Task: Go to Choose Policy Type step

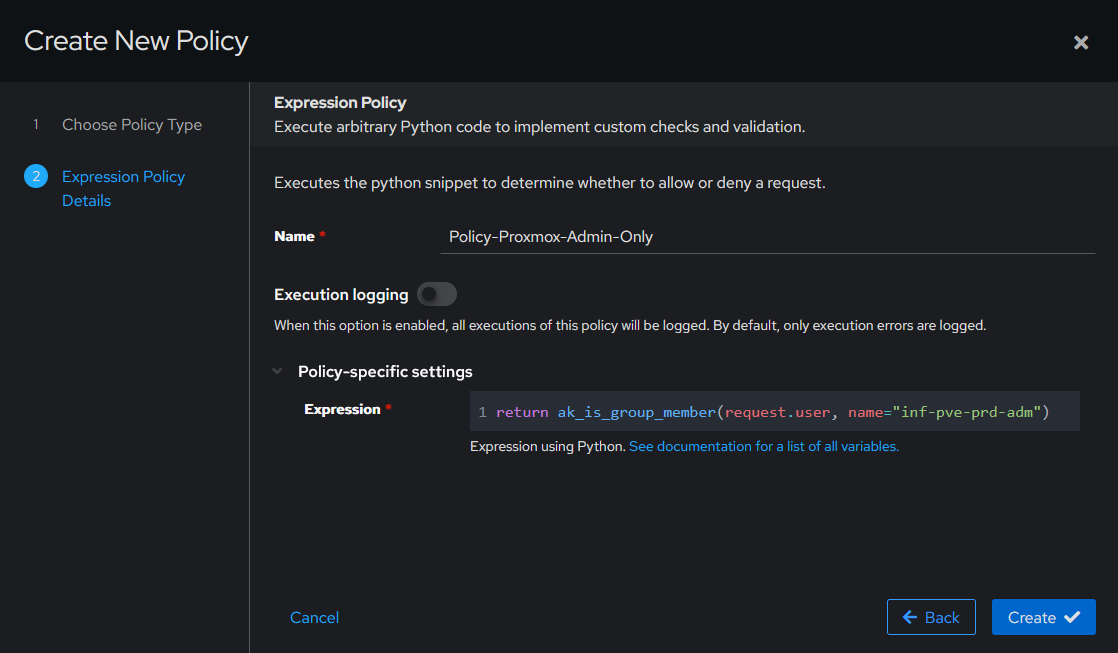Action: pyautogui.click(x=132, y=125)
